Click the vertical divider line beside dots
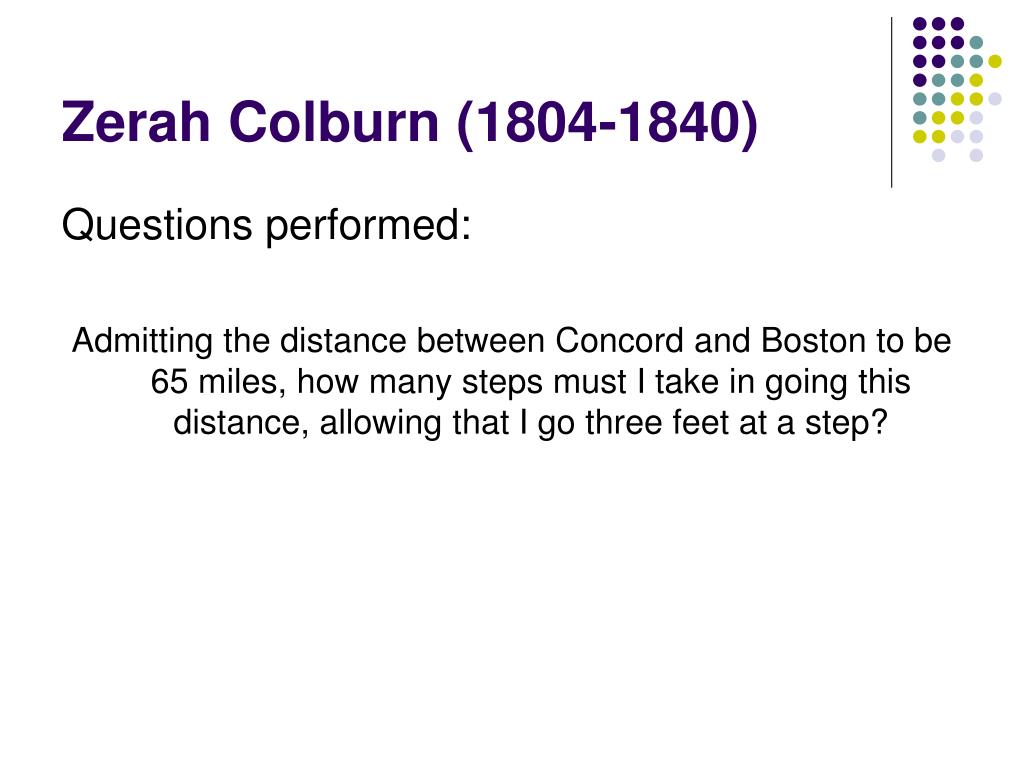This screenshot has width=1024, height=768. [891, 103]
